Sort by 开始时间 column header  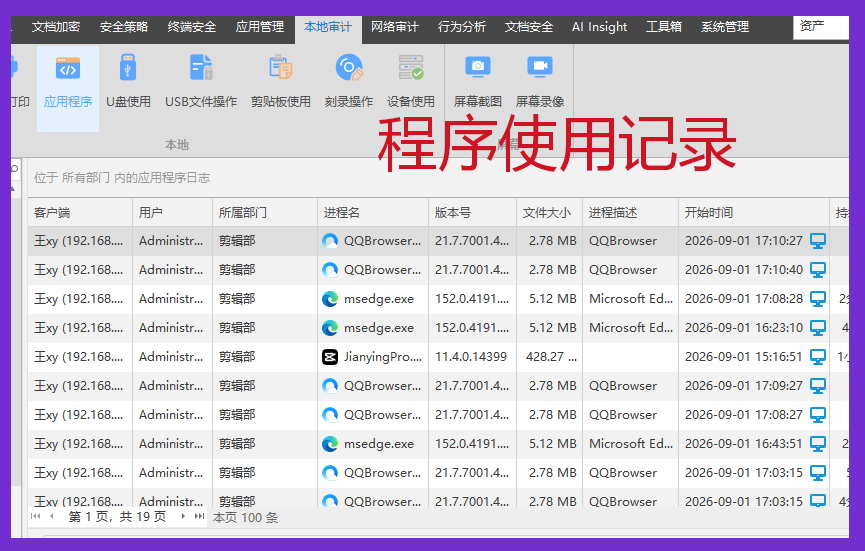(754, 212)
